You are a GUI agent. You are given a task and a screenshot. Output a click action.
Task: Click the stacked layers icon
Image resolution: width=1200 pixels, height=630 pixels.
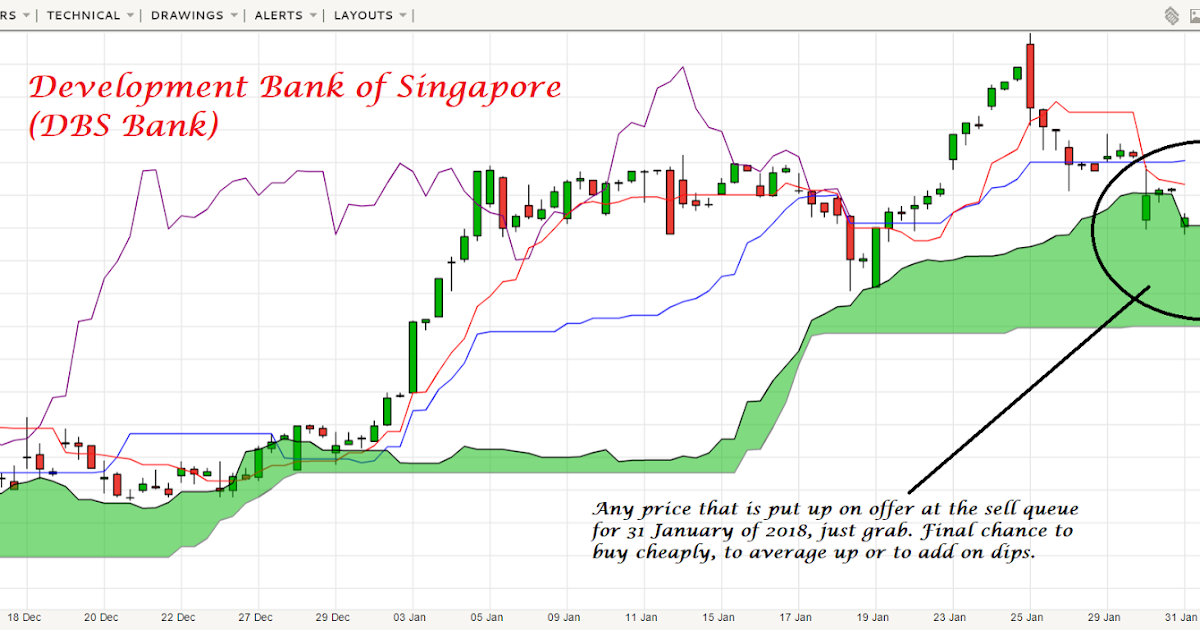click(1172, 15)
